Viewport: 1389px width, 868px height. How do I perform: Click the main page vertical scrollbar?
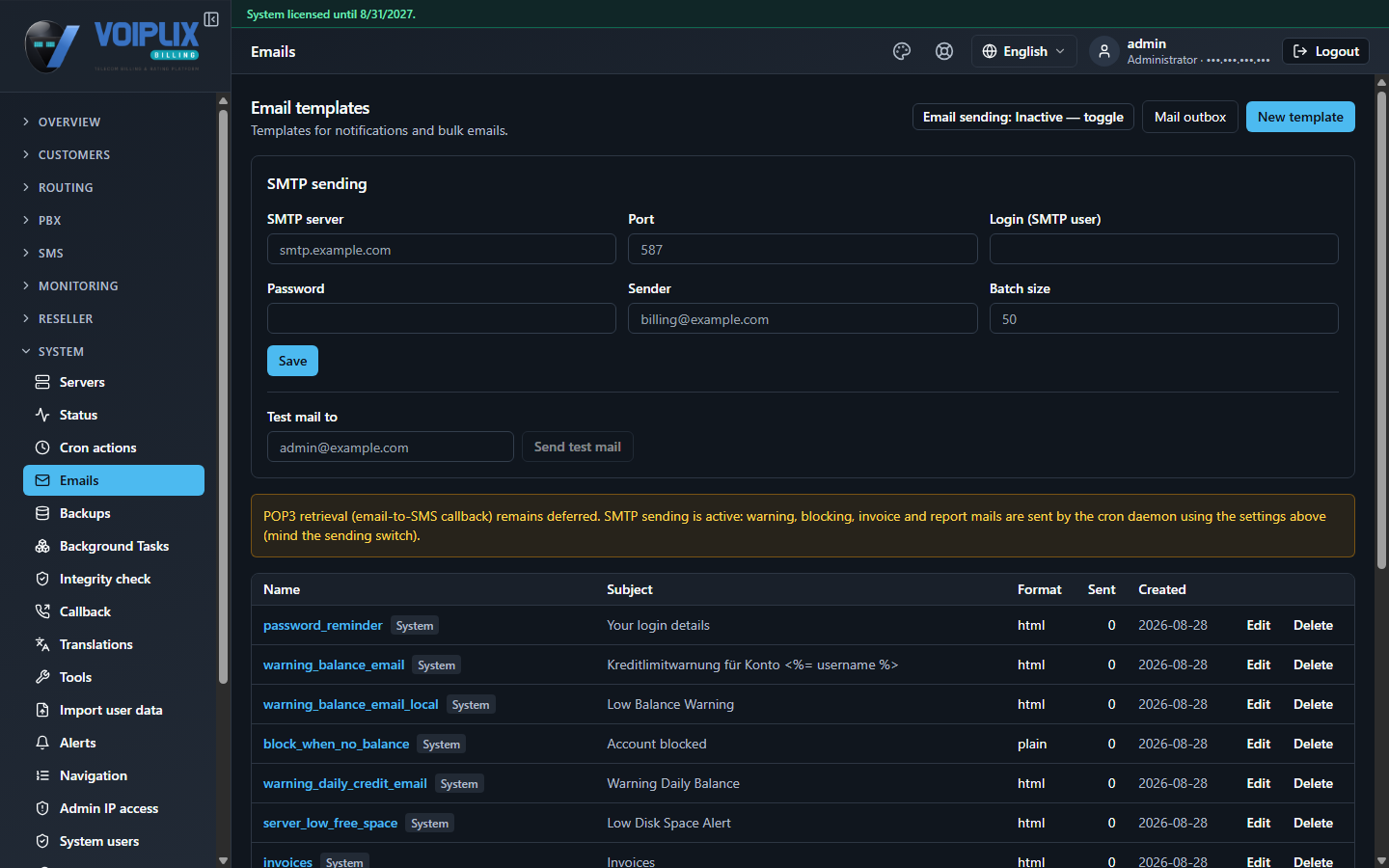tap(1381, 328)
